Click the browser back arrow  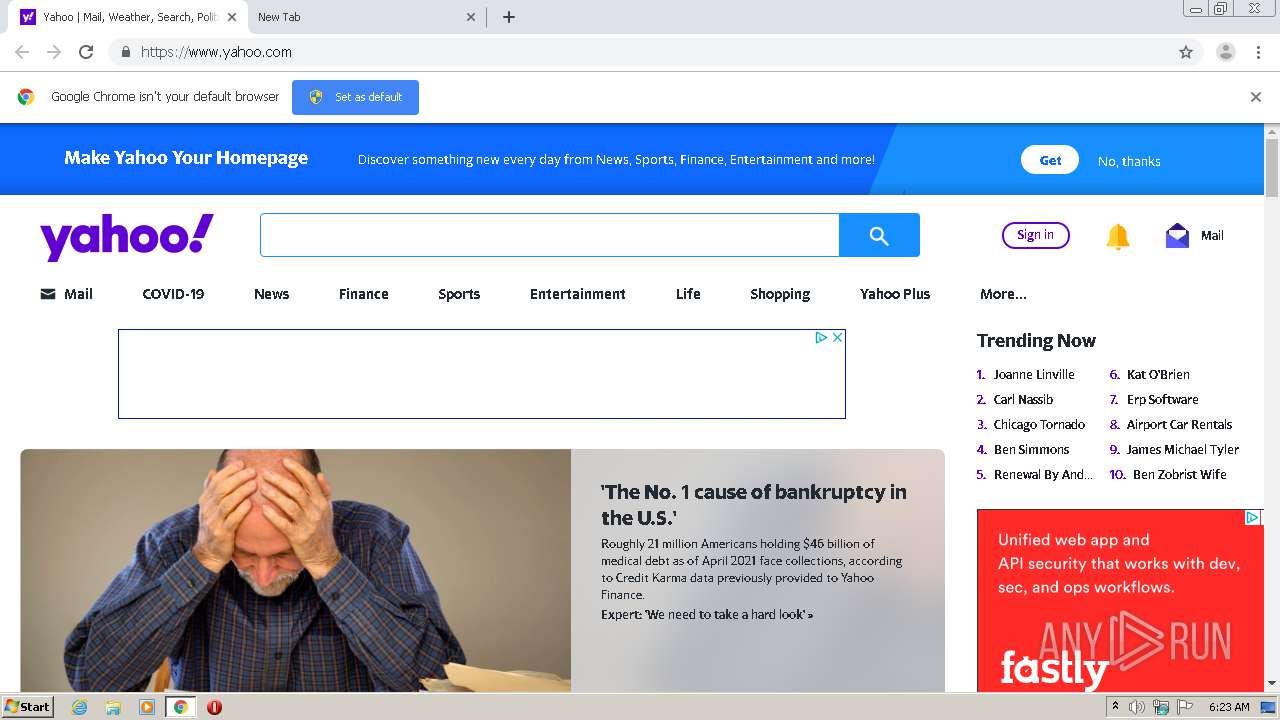coord(22,52)
